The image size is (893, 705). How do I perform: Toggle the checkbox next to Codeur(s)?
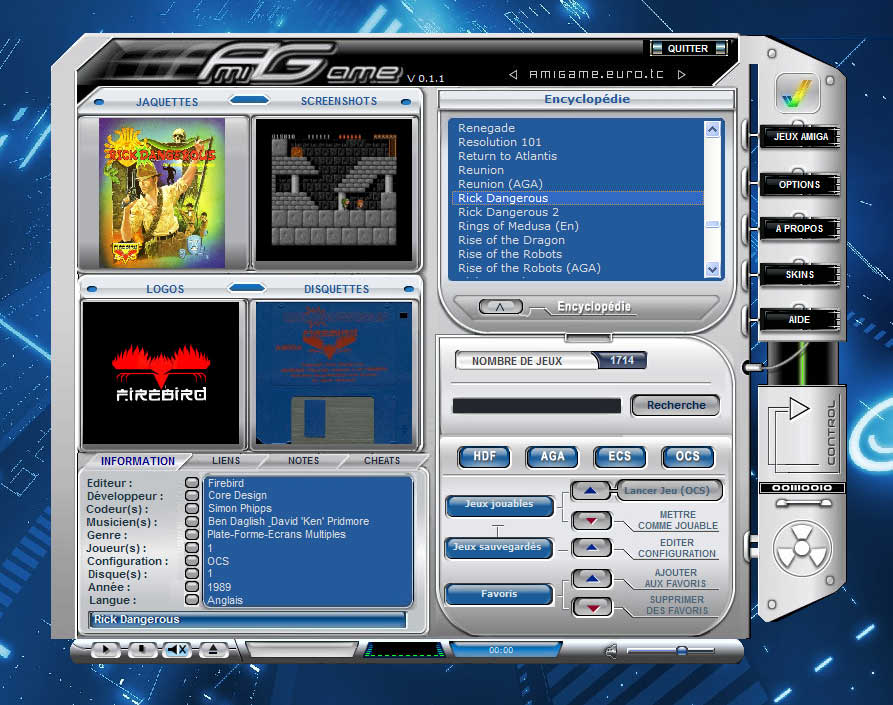click(192, 509)
